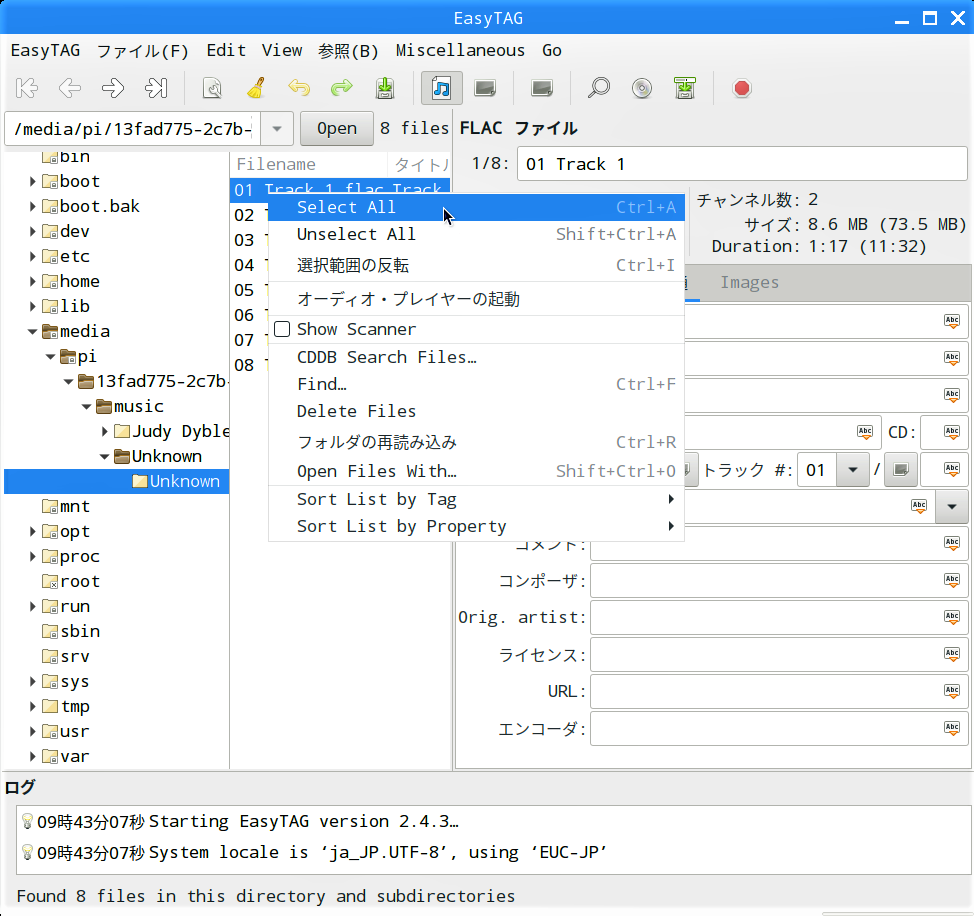974x916 pixels.
Task: Click the broom remove tags icon
Action: click(x=256, y=88)
